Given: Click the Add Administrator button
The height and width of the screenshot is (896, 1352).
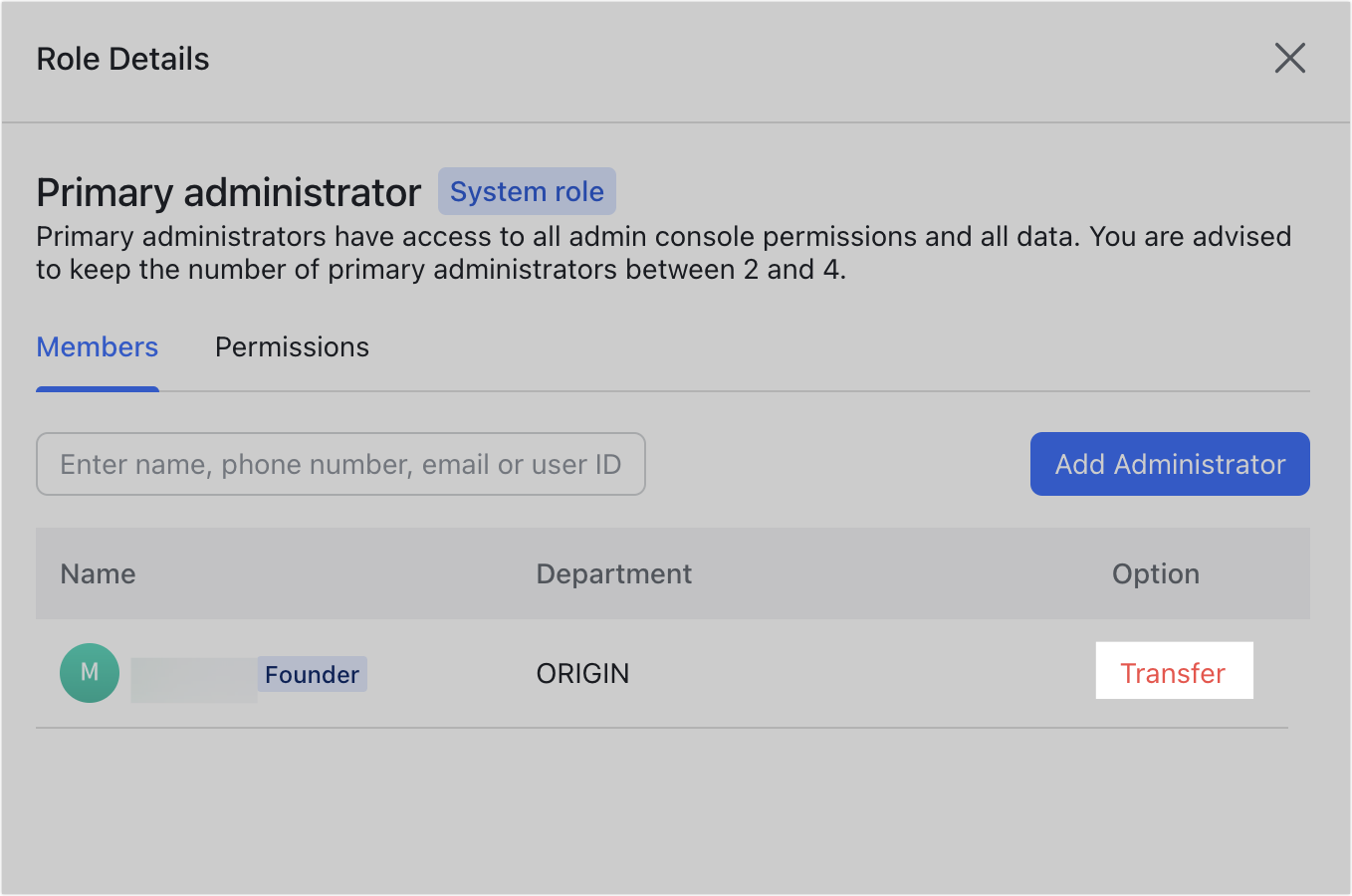Looking at the screenshot, I should click(x=1169, y=464).
